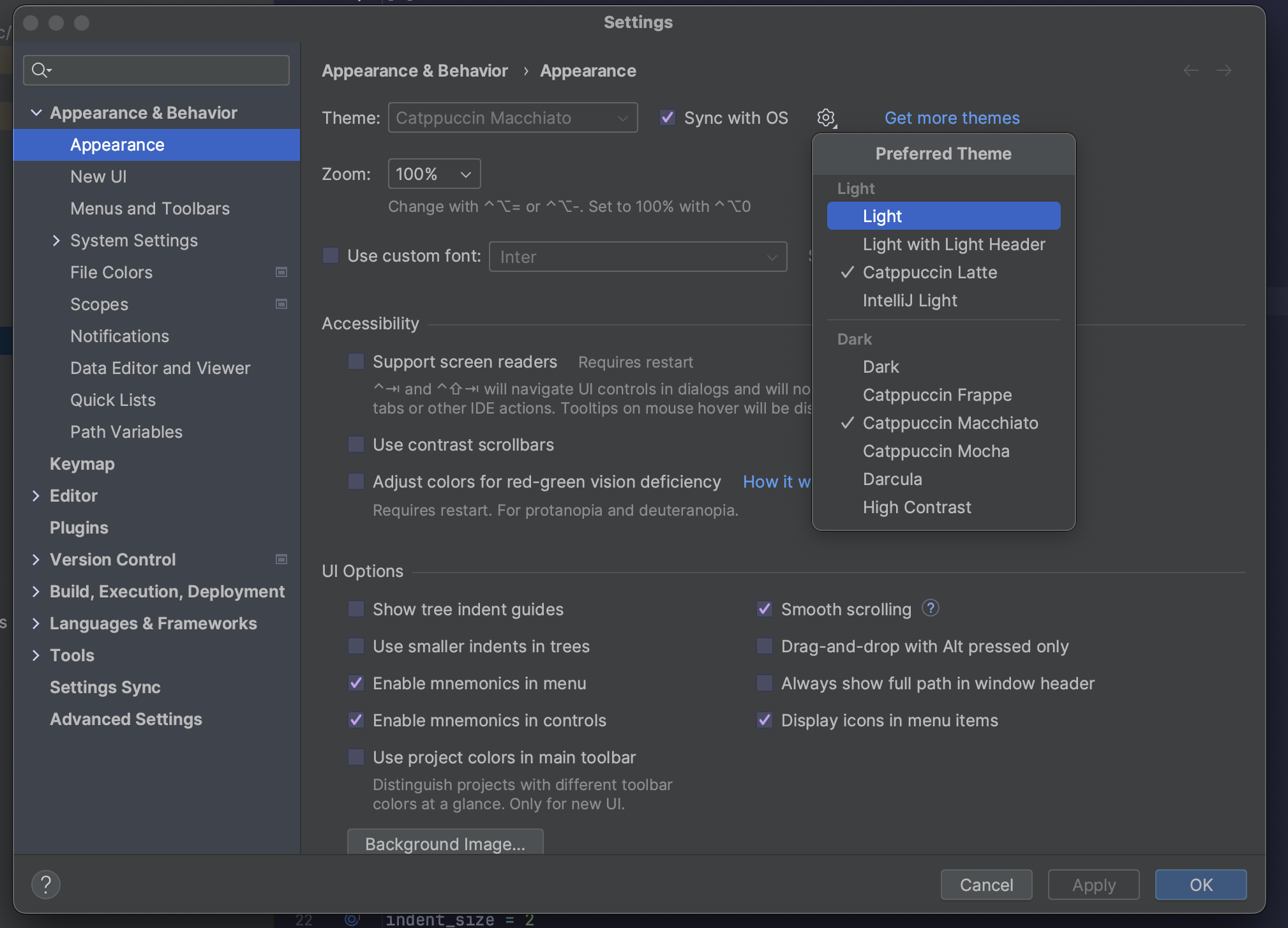Click the external editor icon beside Scopes

[x=281, y=303]
